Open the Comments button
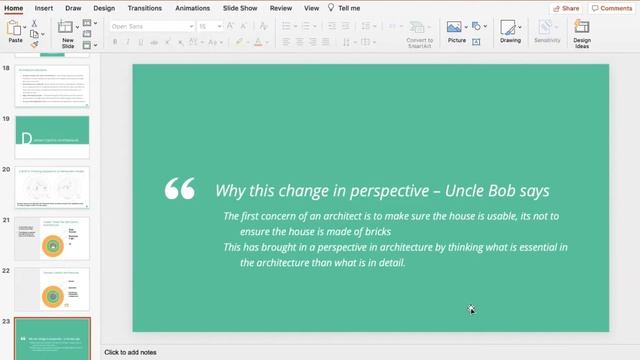 coord(612,8)
